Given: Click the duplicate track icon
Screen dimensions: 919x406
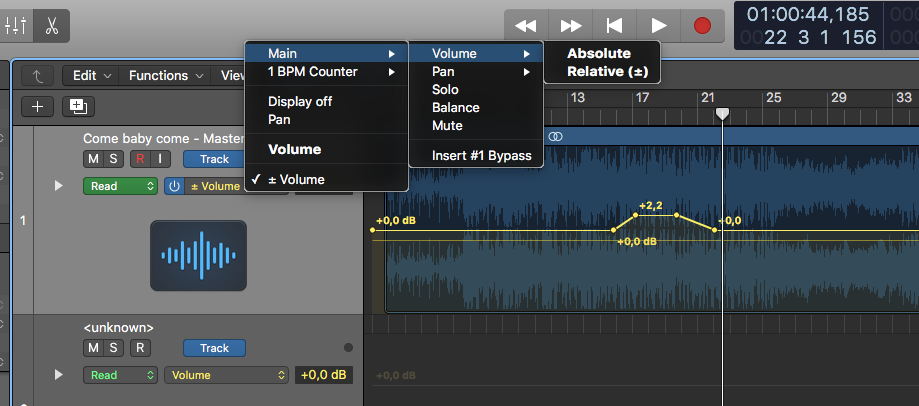Looking at the screenshot, I should coord(76,107).
